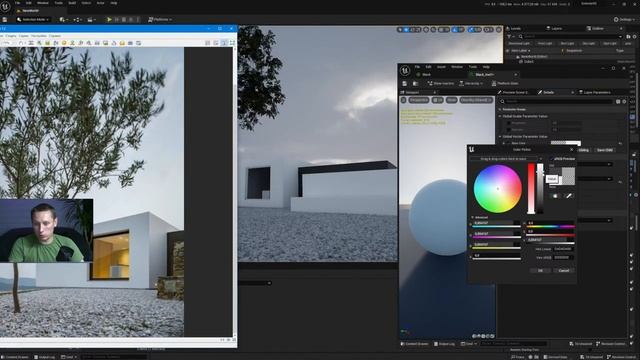Click the Perspective button in preview viewport
640x360 pixels.
418,100
